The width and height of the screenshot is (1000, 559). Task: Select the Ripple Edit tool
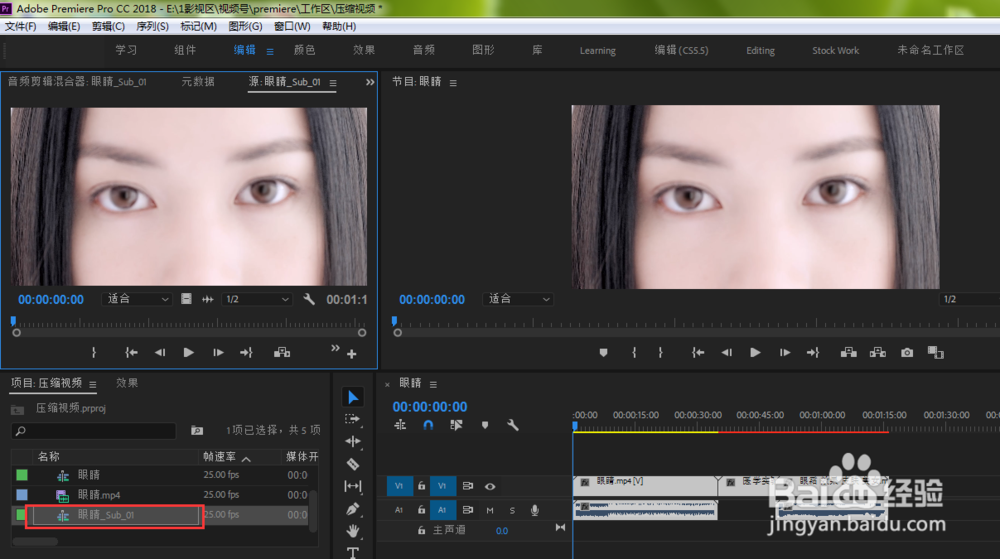(353, 441)
